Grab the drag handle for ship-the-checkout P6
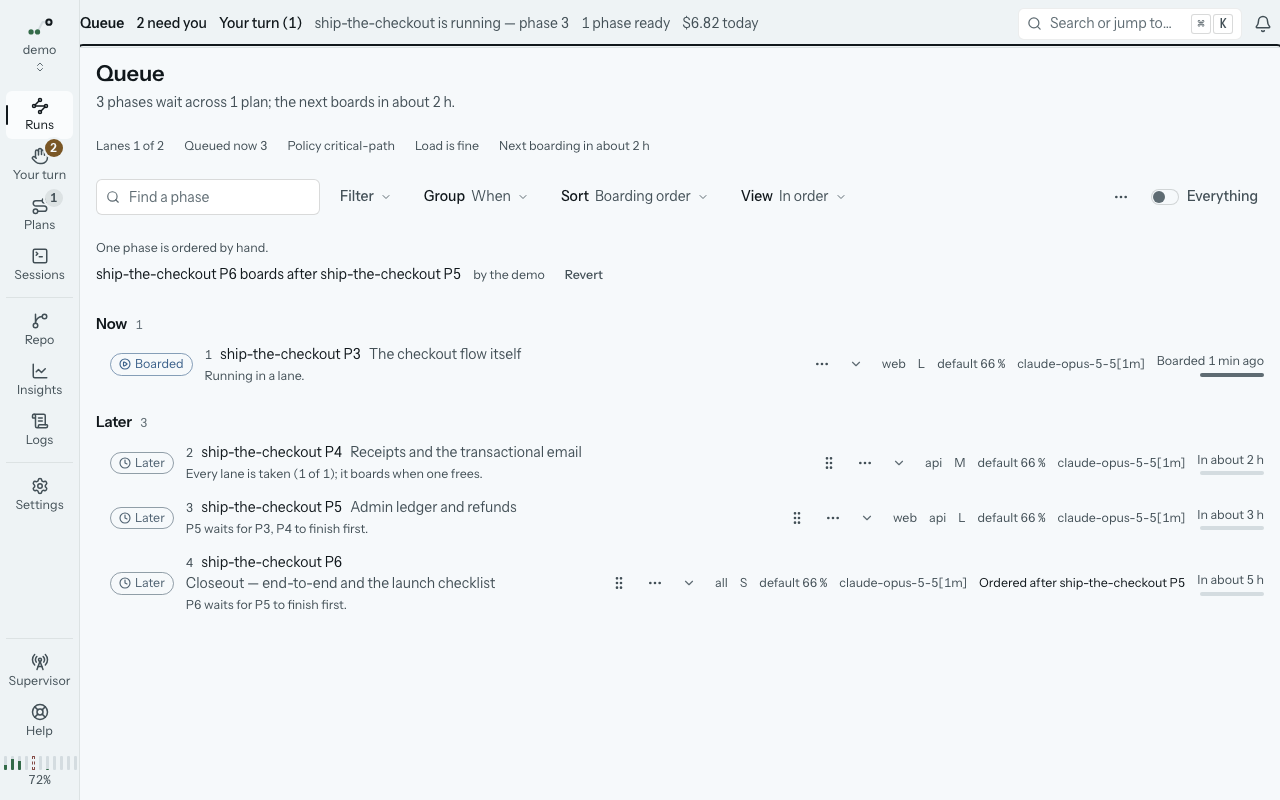The image size is (1280, 800). [x=619, y=583]
